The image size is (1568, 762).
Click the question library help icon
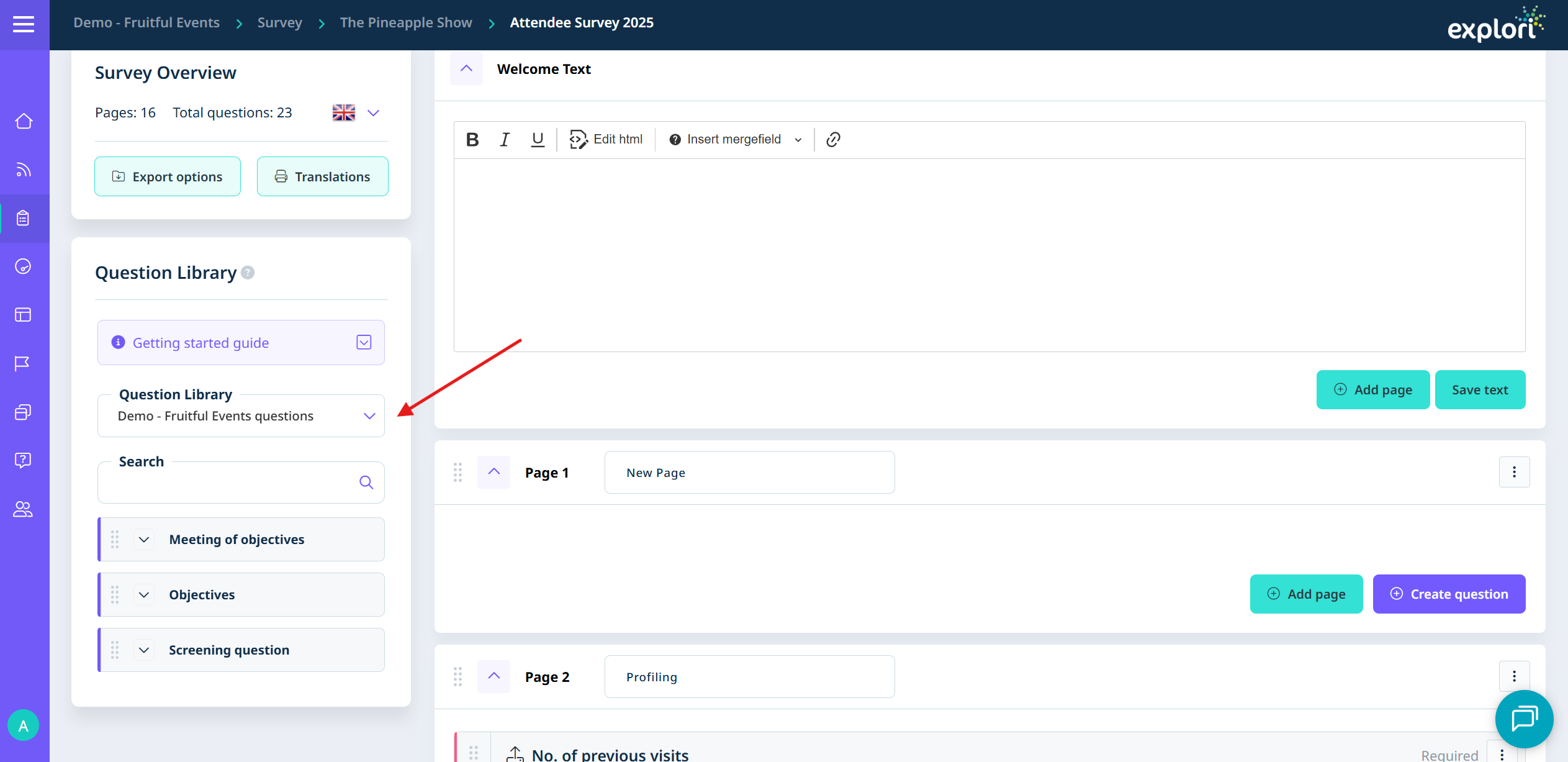tap(248, 273)
